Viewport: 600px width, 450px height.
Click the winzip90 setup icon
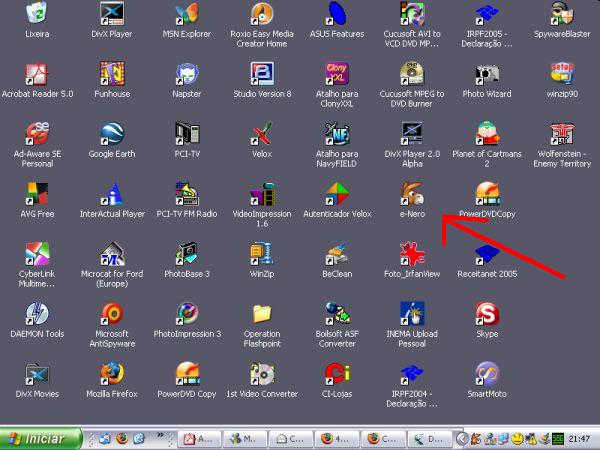coord(562,73)
